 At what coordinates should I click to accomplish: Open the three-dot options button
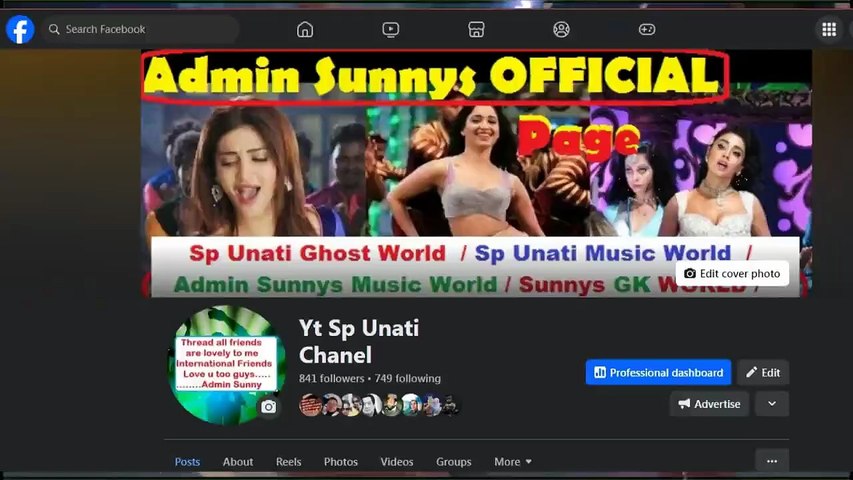(772, 461)
